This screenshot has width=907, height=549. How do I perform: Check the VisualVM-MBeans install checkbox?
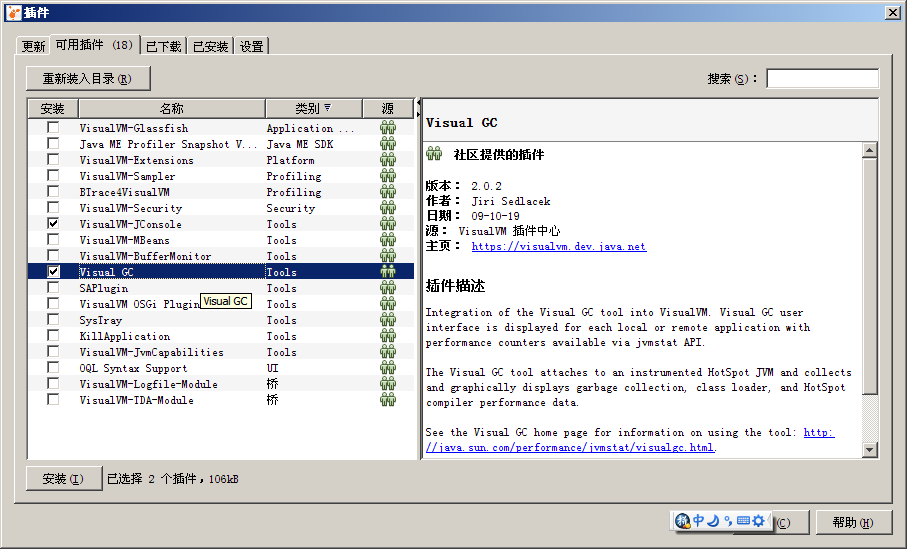(x=53, y=240)
